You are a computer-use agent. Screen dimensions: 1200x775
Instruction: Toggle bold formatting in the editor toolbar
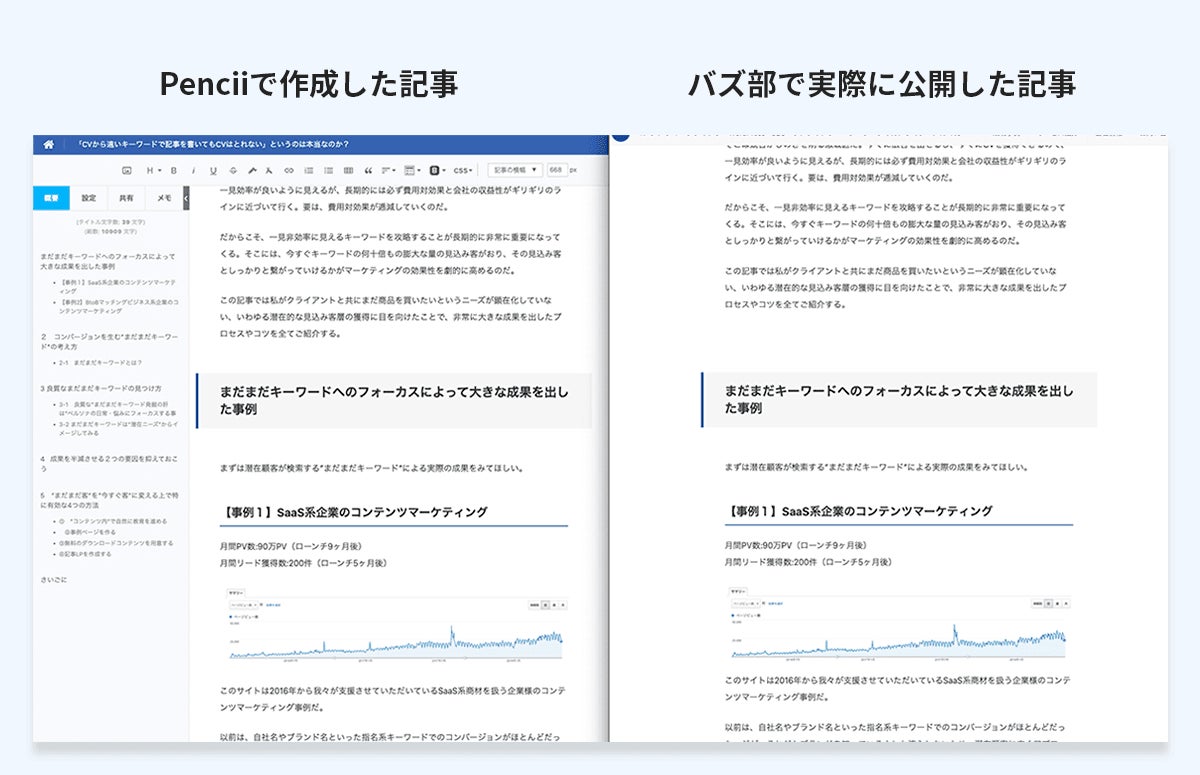click(x=173, y=171)
